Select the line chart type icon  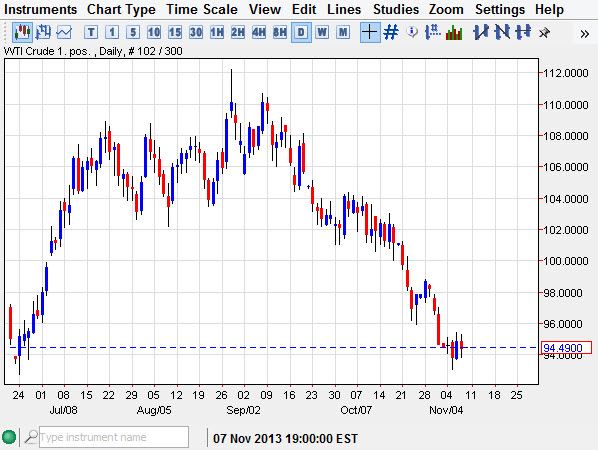coord(64,32)
